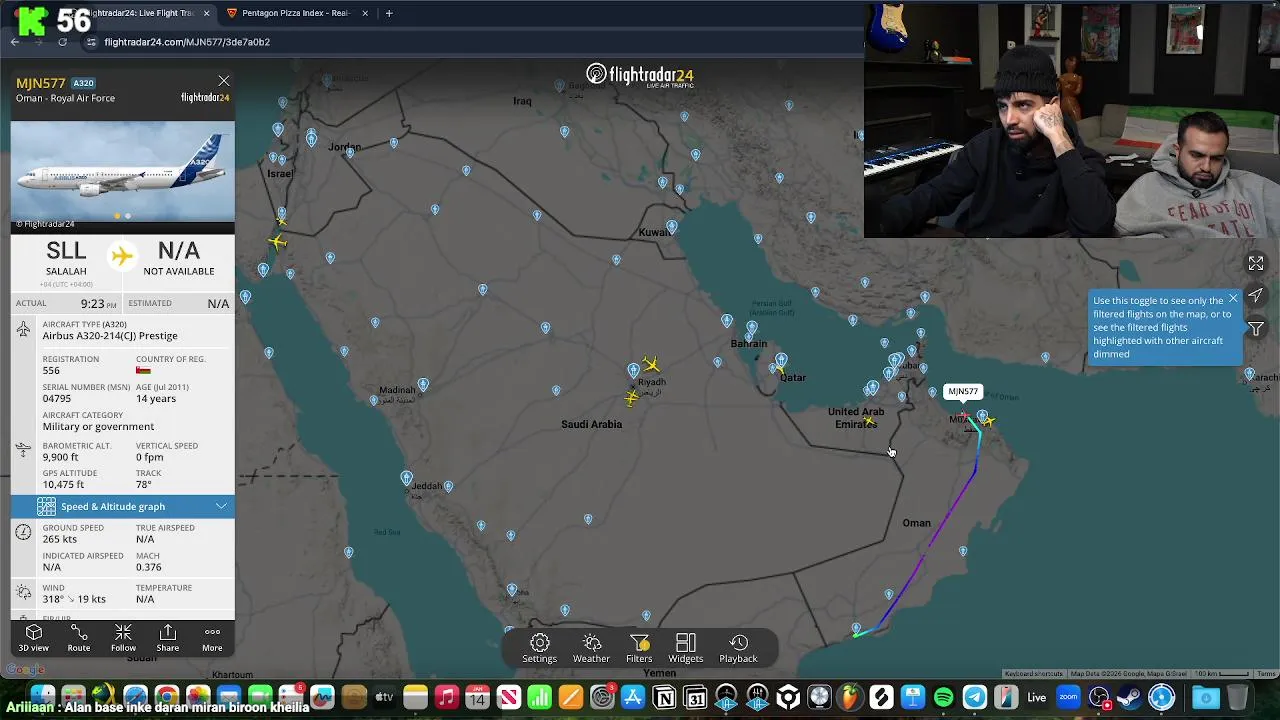The image size is (1280, 720).
Task: Click the SLL Salalah origin airport
Action: click(66, 258)
